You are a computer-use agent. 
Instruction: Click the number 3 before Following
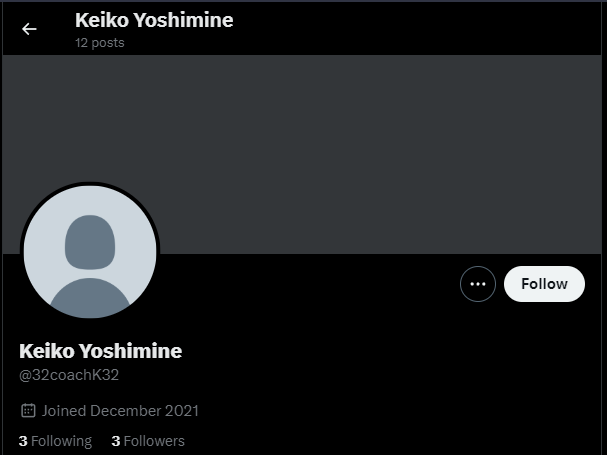(23, 441)
